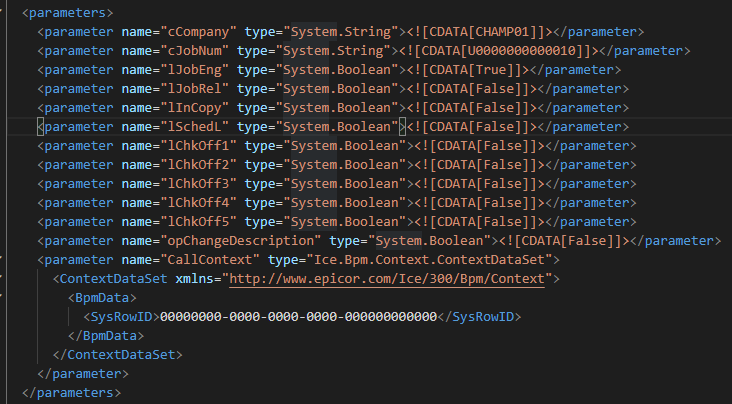This screenshot has width=732, height=404.
Task: Click the U0000000000010 job number value
Action: 522,51
